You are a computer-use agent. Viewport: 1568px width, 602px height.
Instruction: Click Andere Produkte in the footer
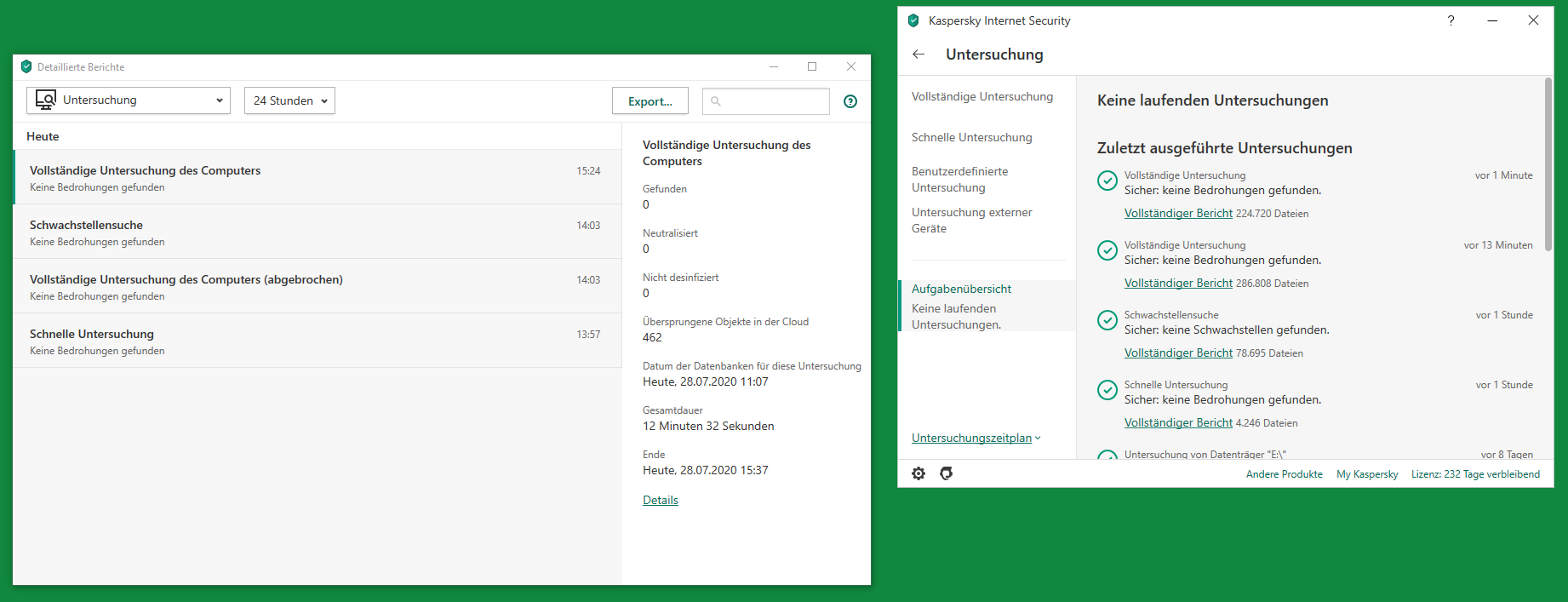pos(1285,474)
